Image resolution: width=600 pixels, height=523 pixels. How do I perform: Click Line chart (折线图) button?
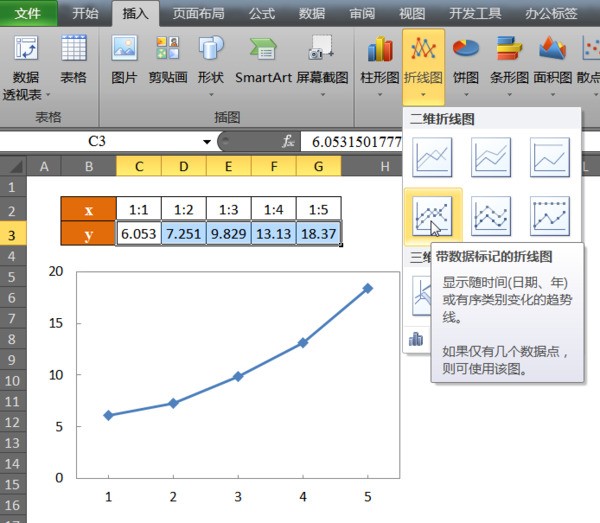[x=423, y=67]
